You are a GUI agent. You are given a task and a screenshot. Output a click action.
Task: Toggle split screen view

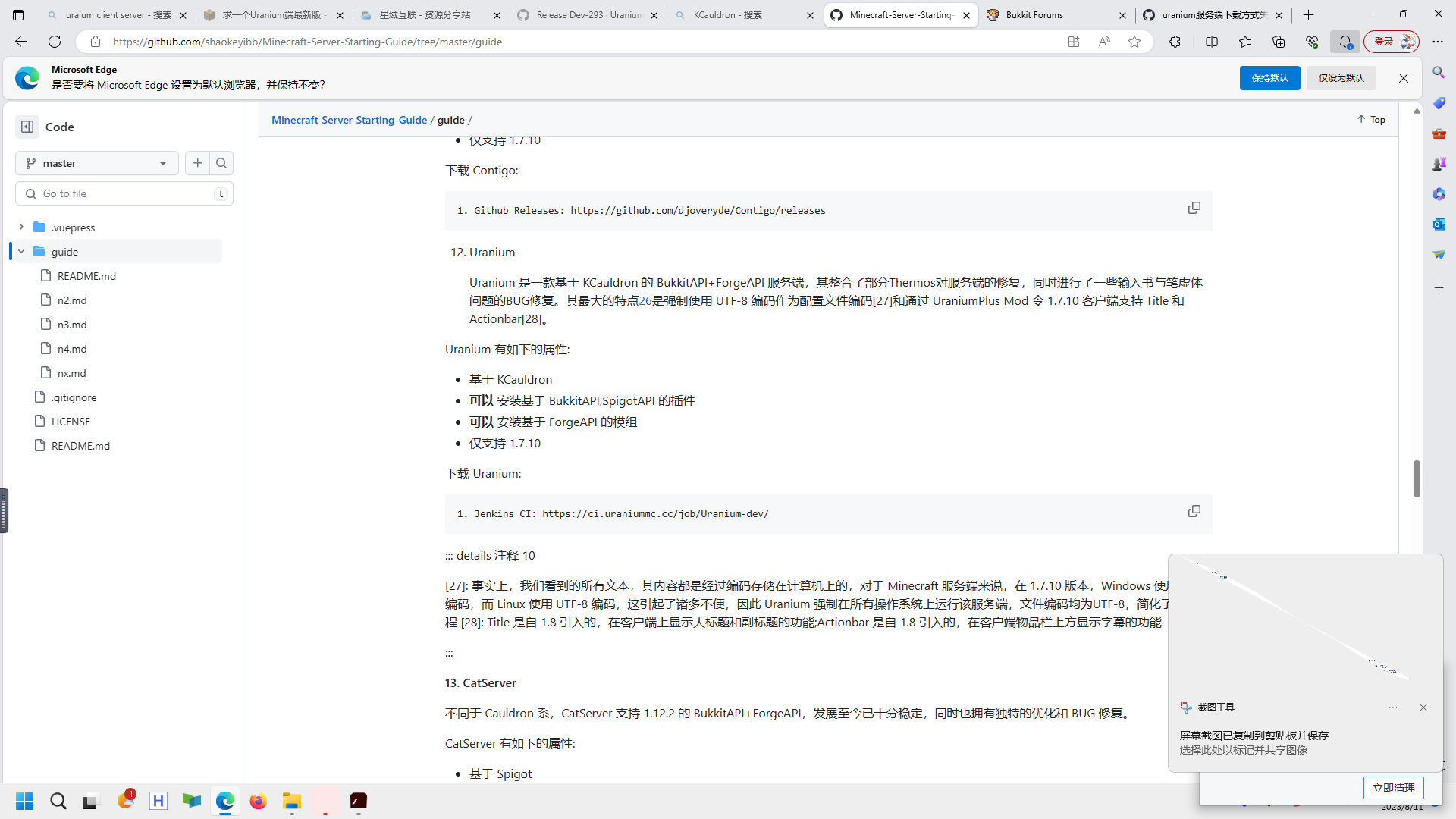pyautogui.click(x=1211, y=42)
